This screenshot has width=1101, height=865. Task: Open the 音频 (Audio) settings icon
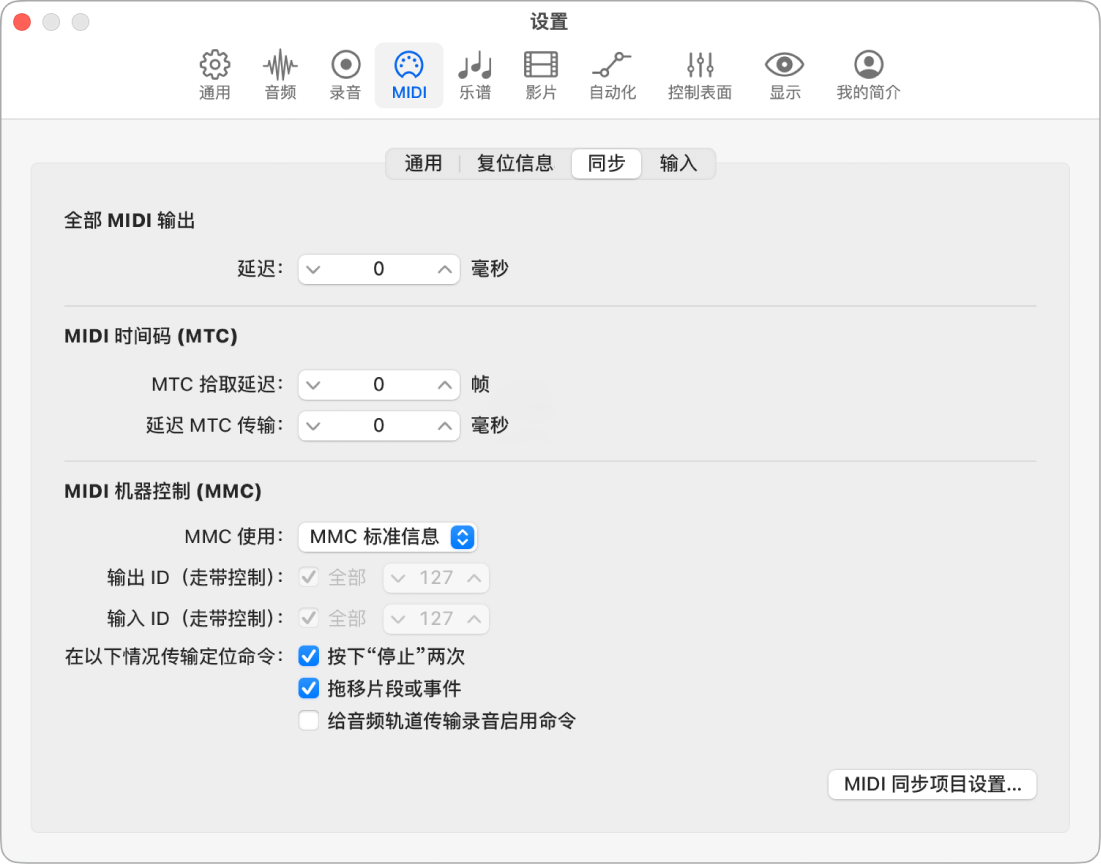(x=279, y=75)
